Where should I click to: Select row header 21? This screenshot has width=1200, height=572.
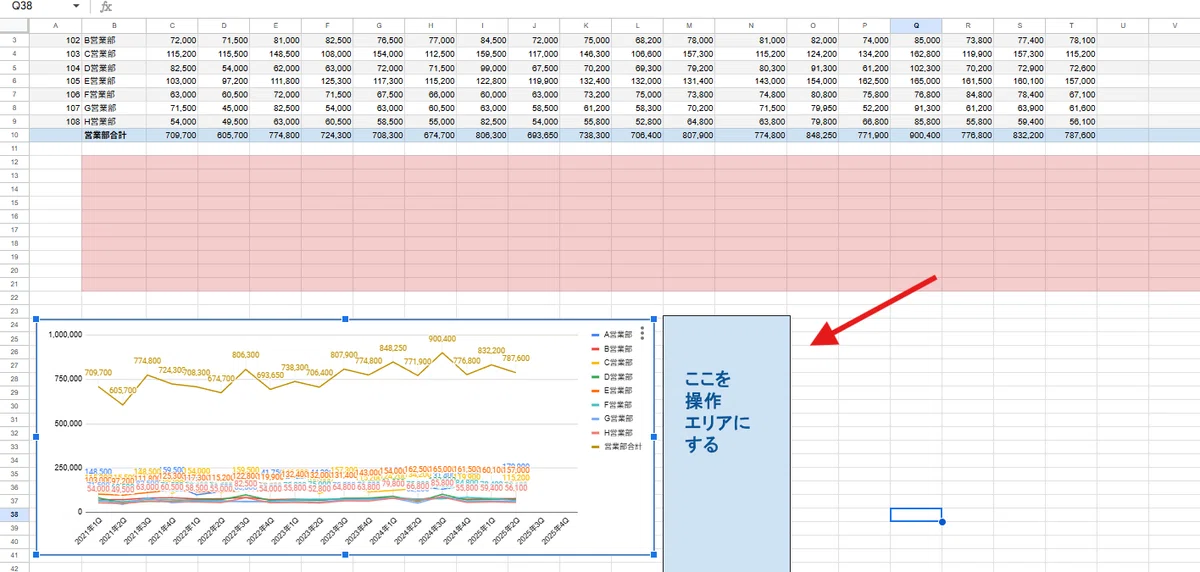tap(14, 284)
